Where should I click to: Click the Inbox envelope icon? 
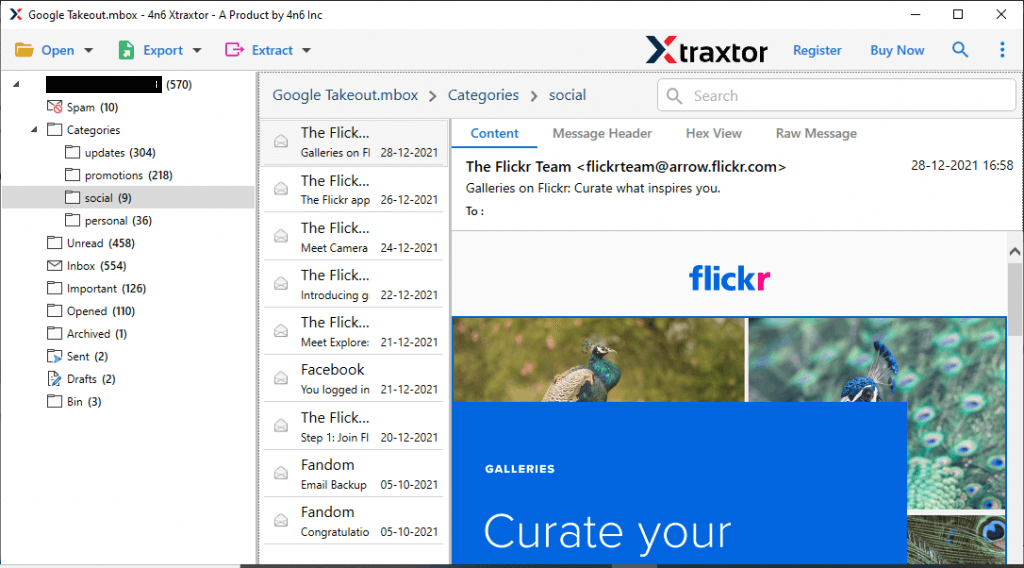coord(55,266)
